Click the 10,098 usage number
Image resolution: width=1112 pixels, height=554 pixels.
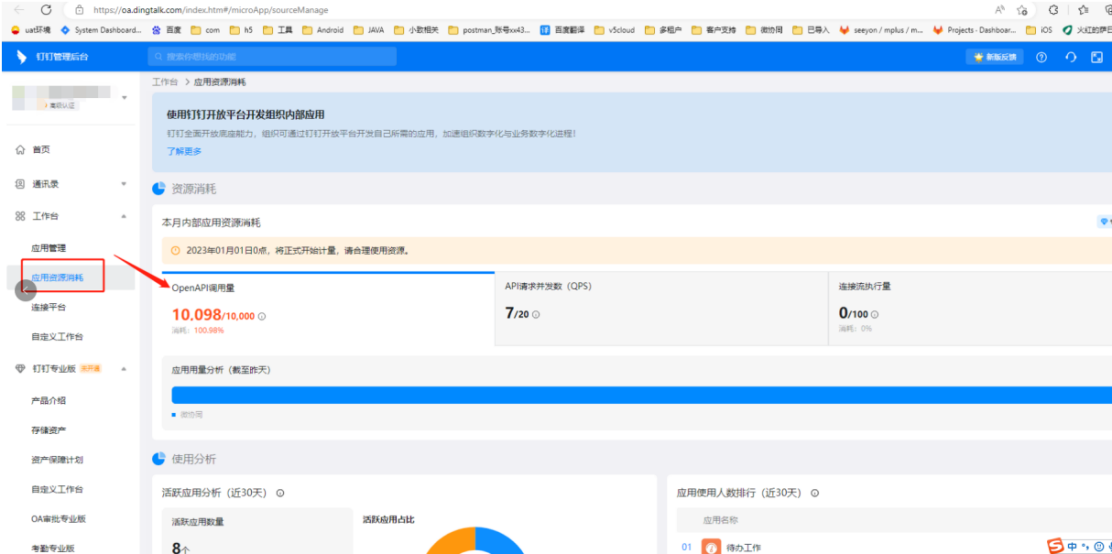pyautogui.click(x=196, y=315)
